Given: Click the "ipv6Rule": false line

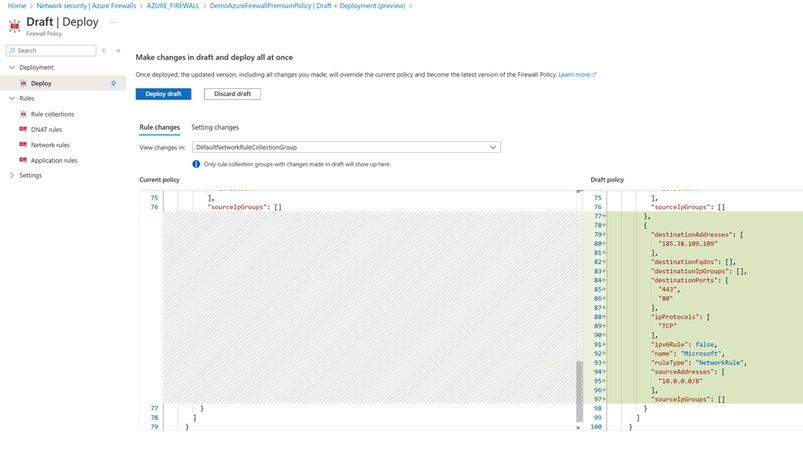Looking at the screenshot, I should coord(684,344).
